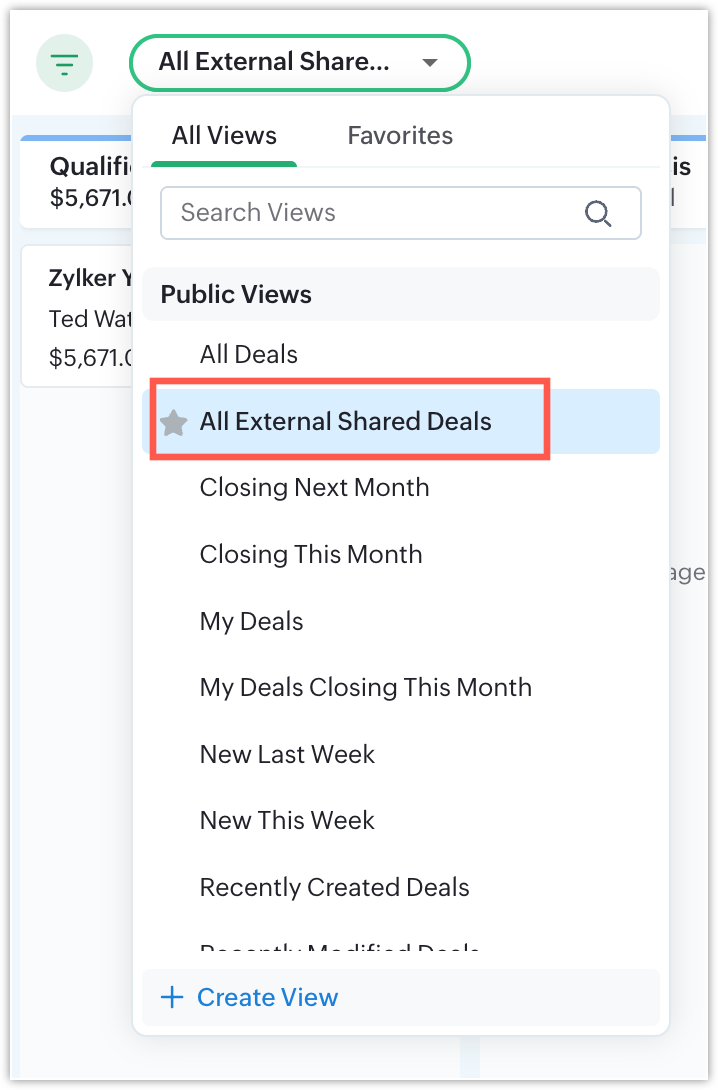
Task: Switch to the Favorites tab
Action: point(400,136)
